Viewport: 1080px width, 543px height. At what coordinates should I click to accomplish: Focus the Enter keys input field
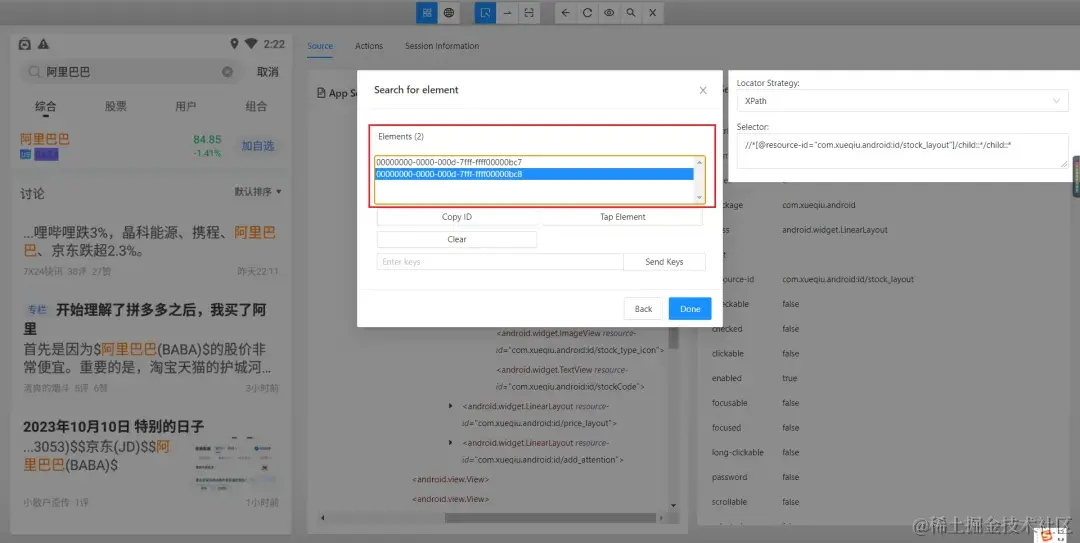(500, 262)
